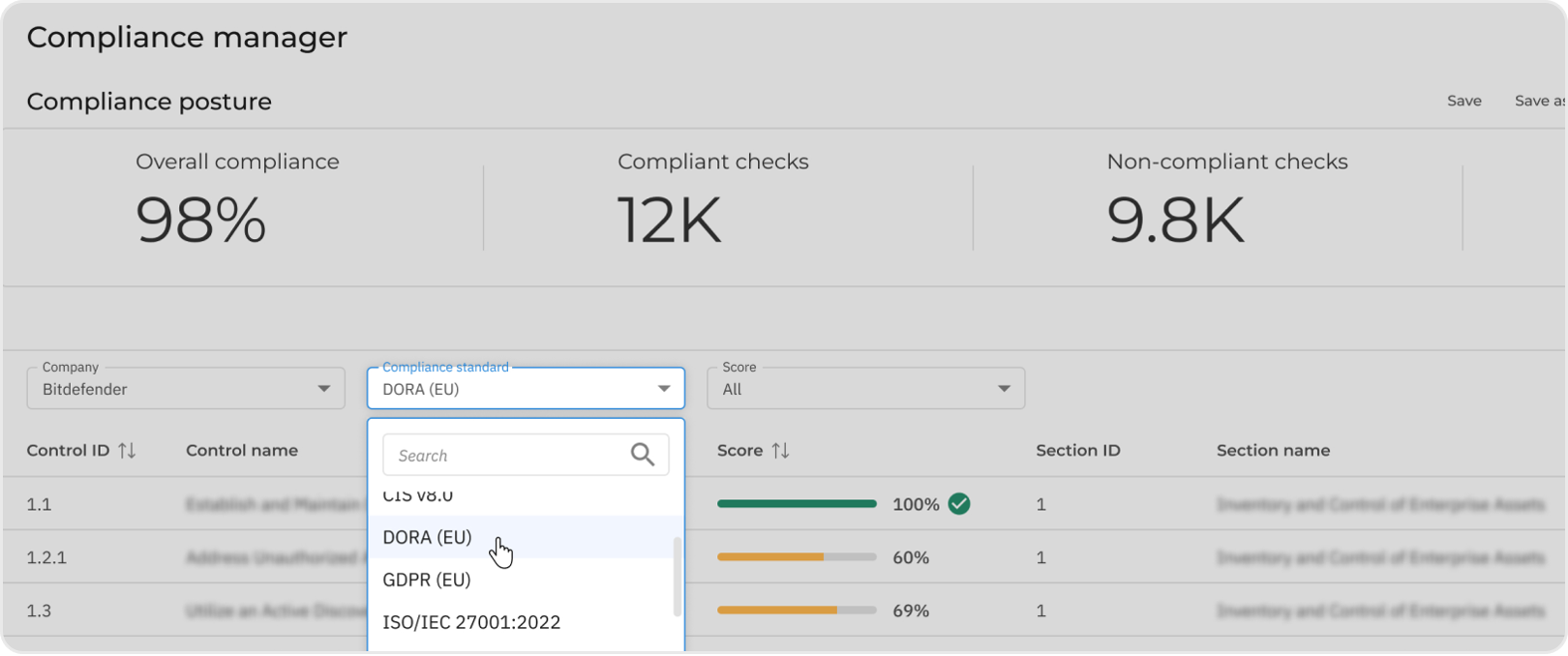This screenshot has width=1568, height=656.
Task: Open control row 1.2.1
Action: (x=46, y=557)
